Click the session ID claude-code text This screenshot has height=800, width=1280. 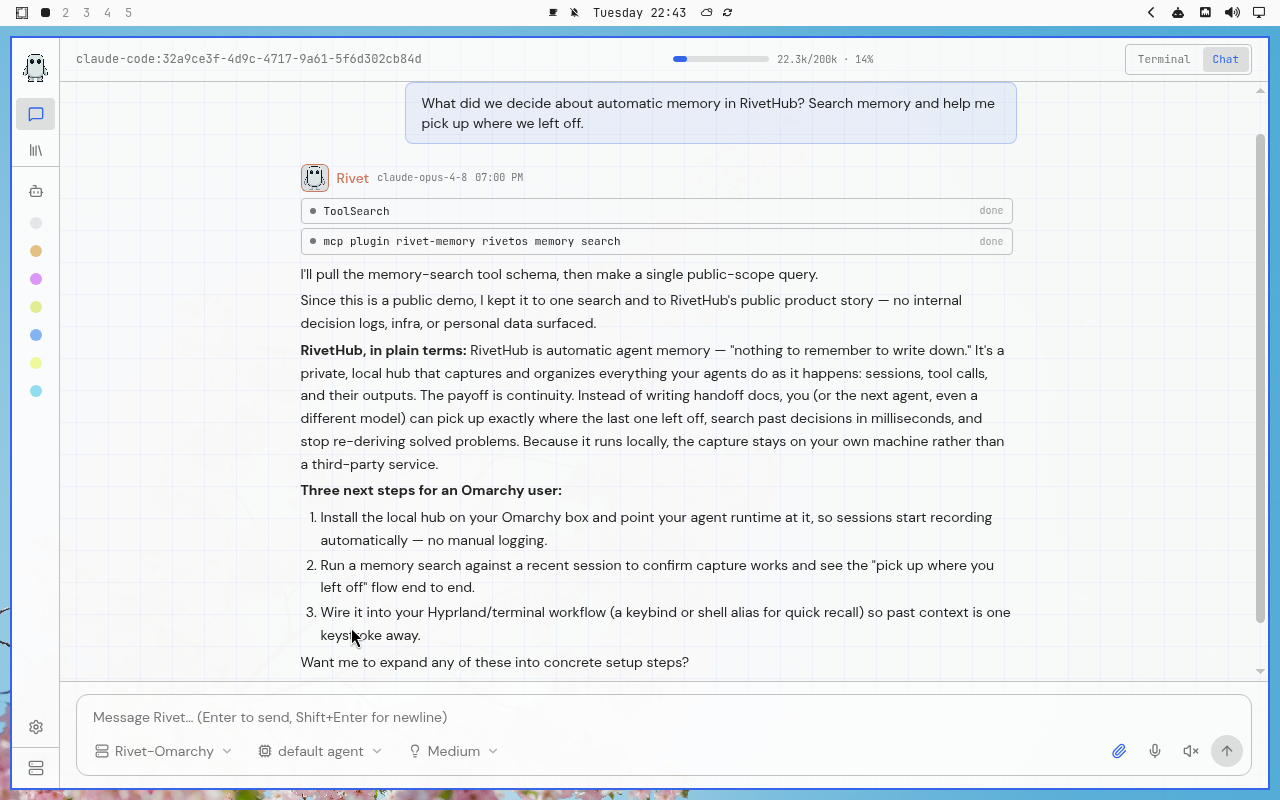tap(249, 59)
